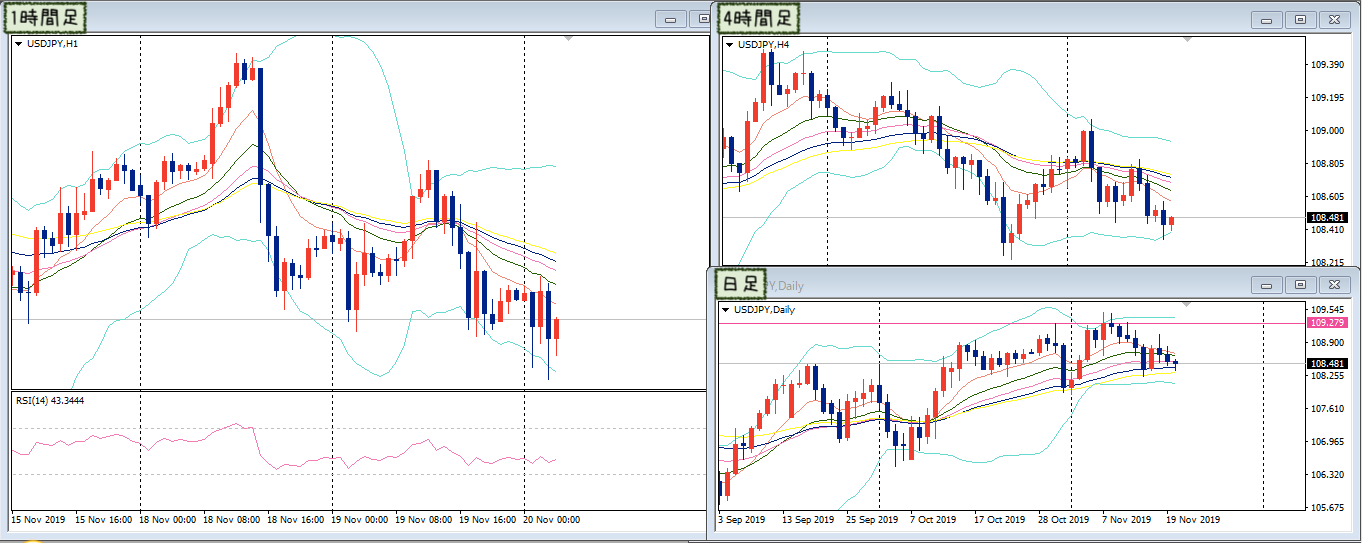Minimize the H4 chart window
This screenshot has height=543, width=1362.
tap(1269, 19)
